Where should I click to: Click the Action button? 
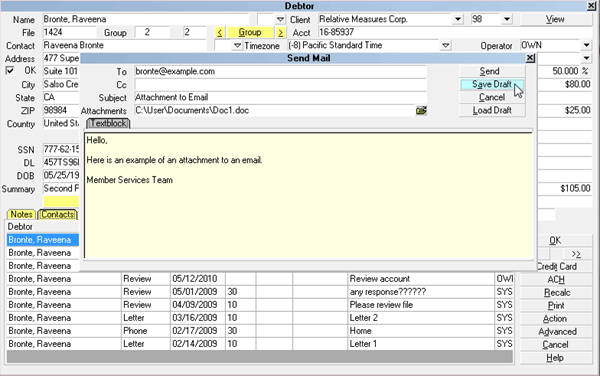pyautogui.click(x=556, y=319)
